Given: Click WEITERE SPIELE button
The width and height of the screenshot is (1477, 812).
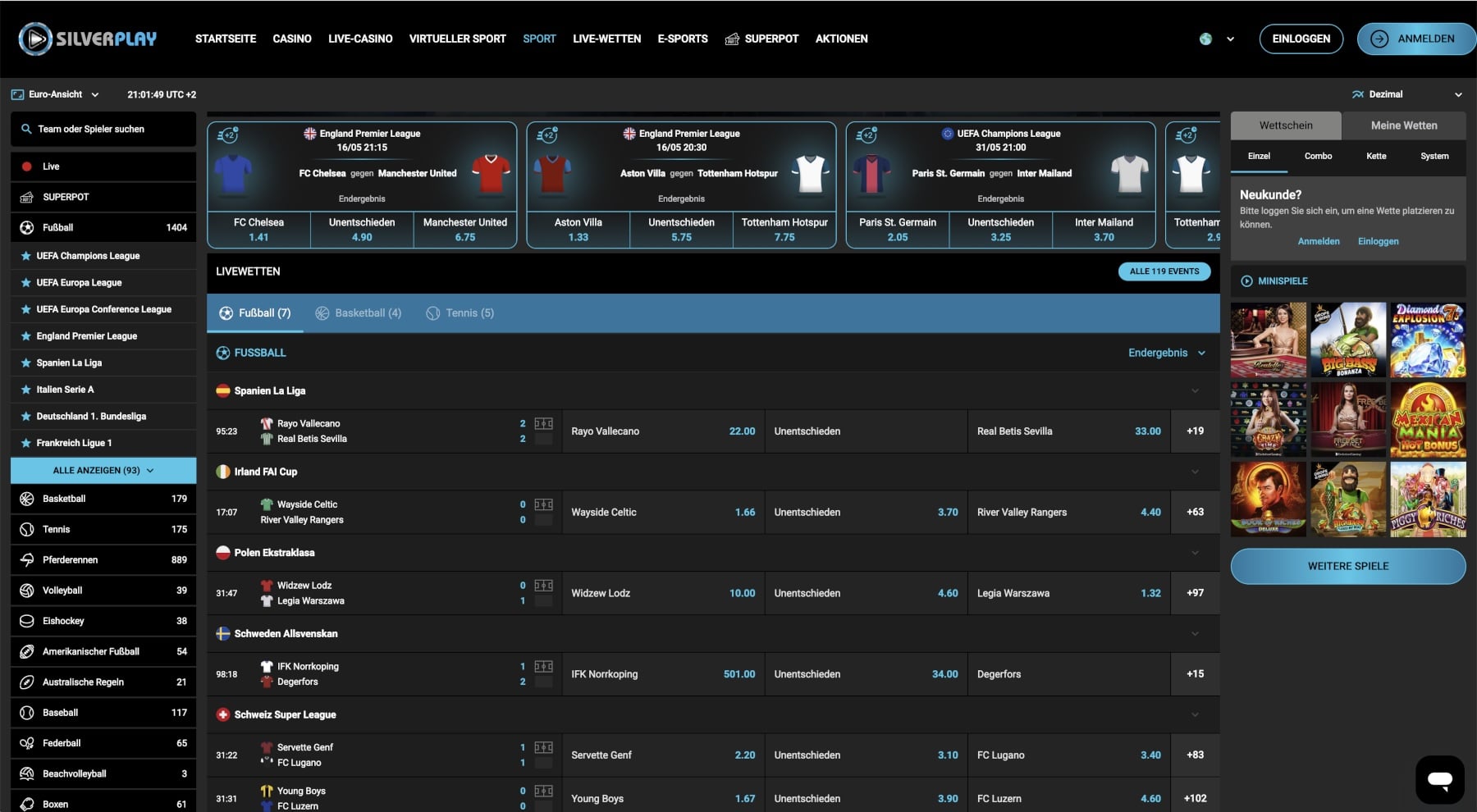Looking at the screenshot, I should tap(1348, 566).
